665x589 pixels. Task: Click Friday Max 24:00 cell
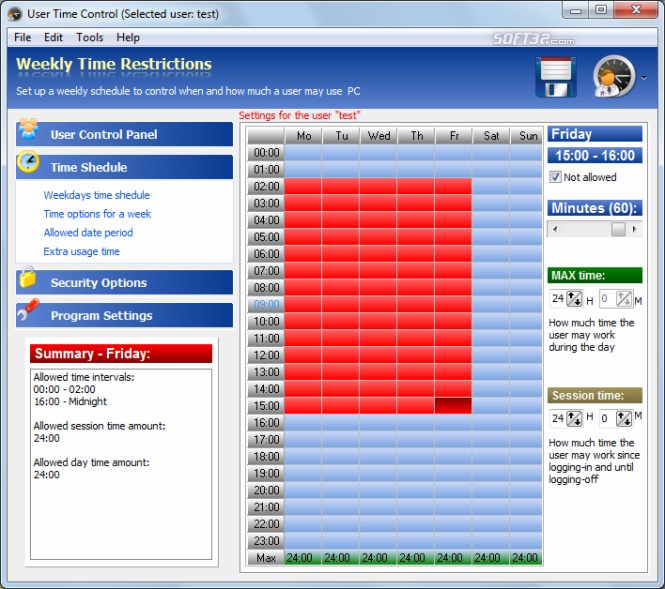(453, 558)
